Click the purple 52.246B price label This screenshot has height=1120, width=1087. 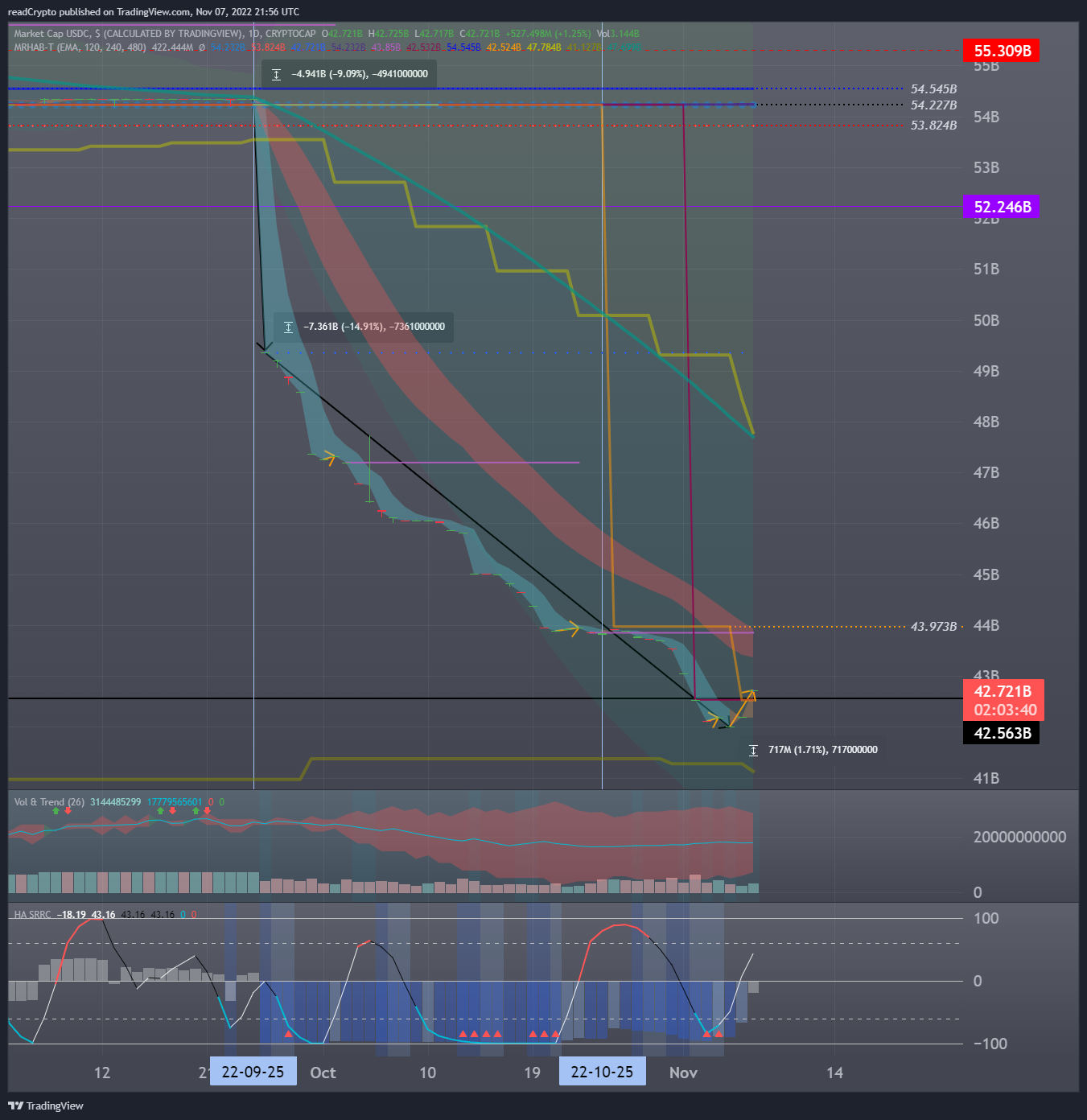(1002, 207)
